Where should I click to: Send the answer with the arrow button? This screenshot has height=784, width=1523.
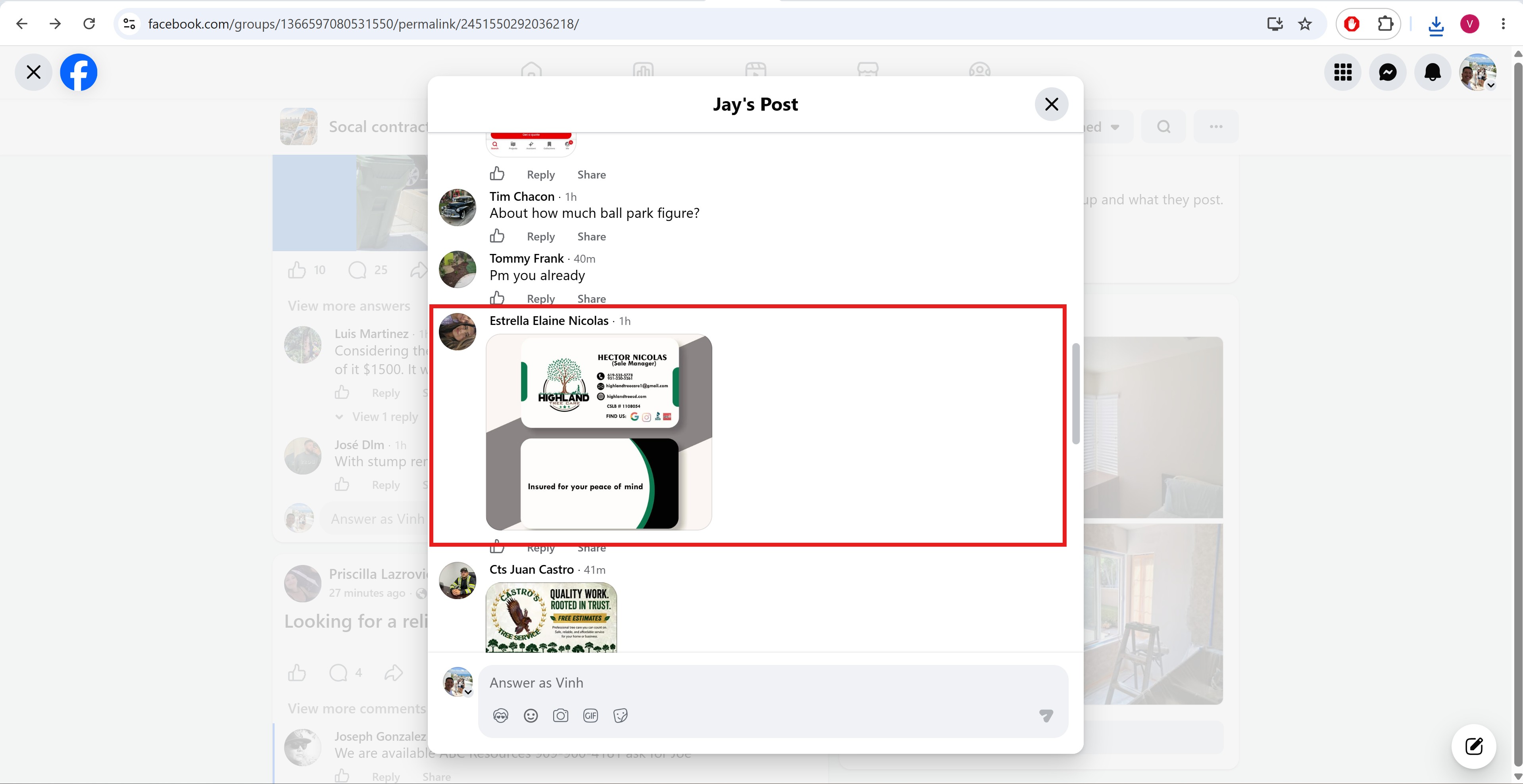click(x=1046, y=715)
